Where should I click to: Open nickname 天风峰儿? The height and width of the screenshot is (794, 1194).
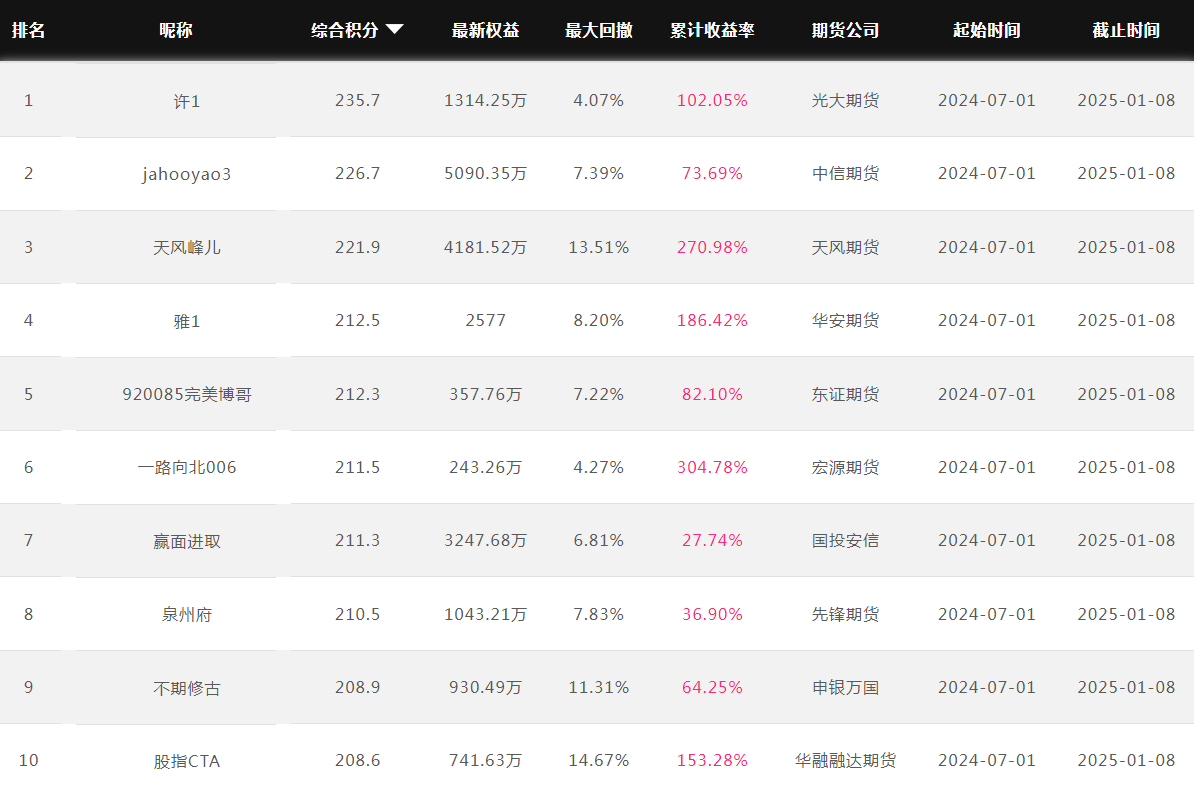pos(187,248)
